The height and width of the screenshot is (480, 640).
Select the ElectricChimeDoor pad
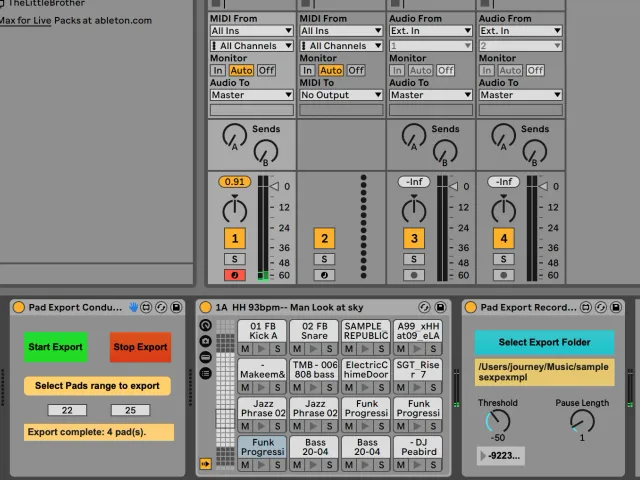pyautogui.click(x=366, y=369)
